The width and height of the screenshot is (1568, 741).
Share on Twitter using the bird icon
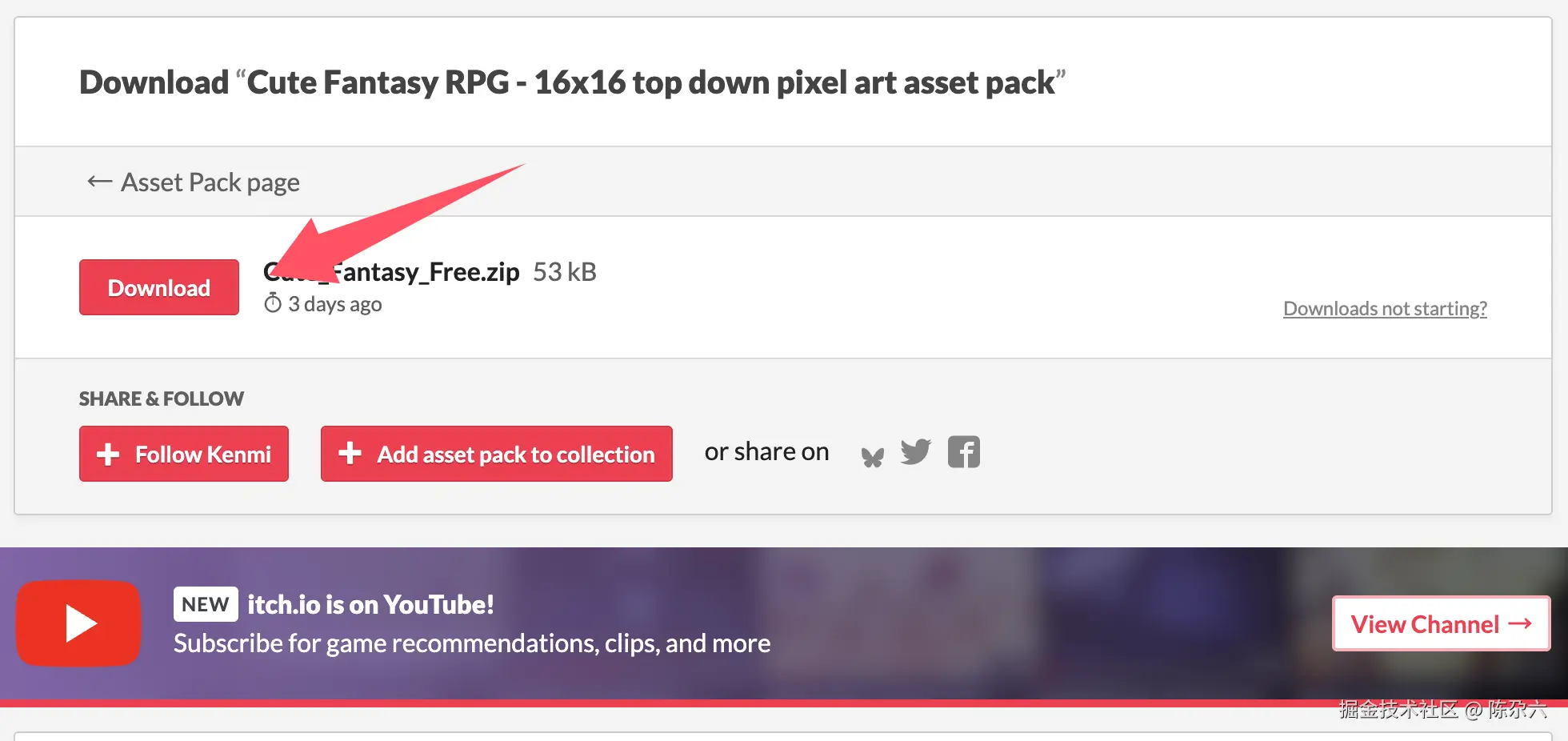click(915, 452)
